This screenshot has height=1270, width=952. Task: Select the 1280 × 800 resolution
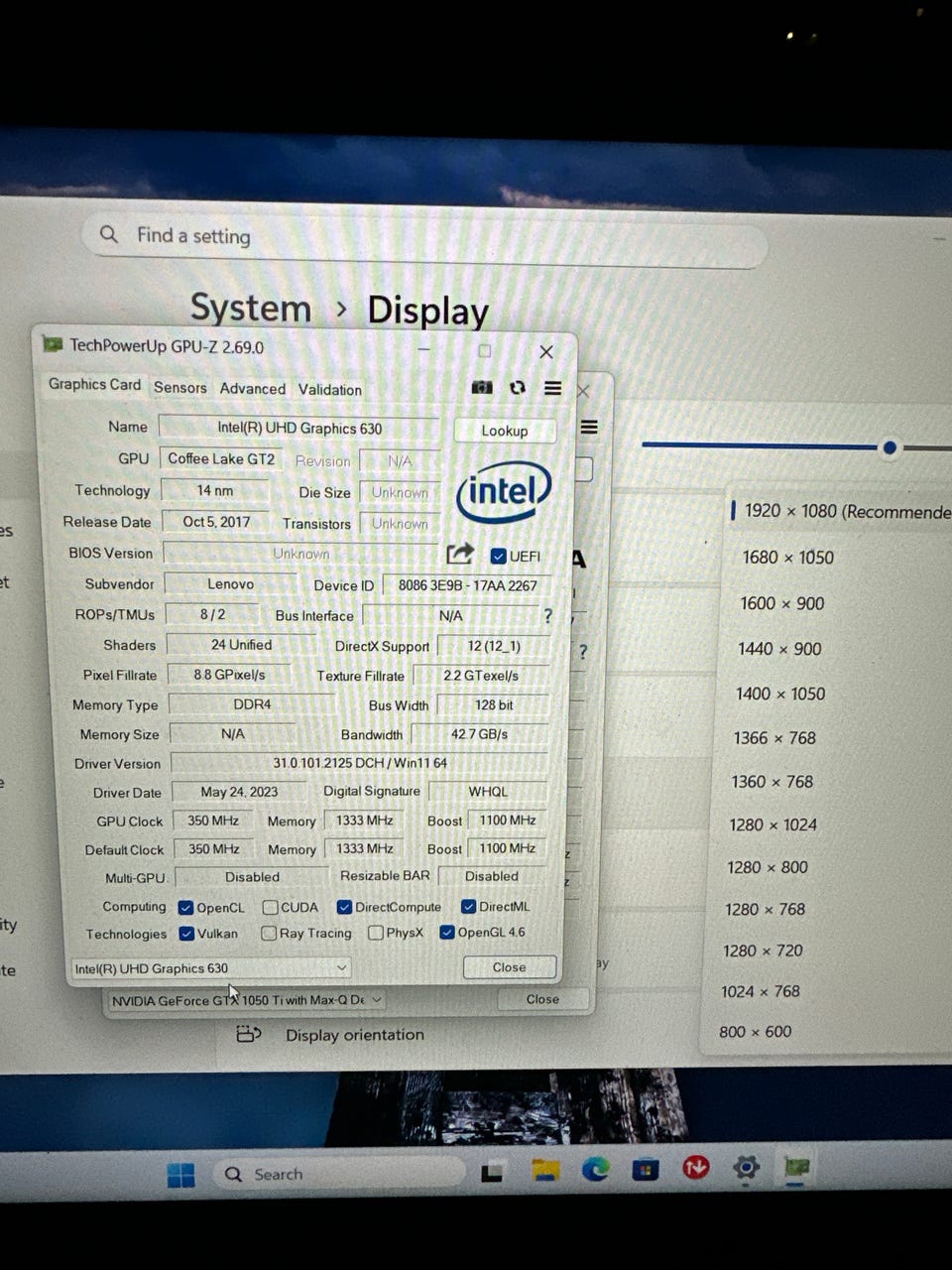[x=768, y=867]
